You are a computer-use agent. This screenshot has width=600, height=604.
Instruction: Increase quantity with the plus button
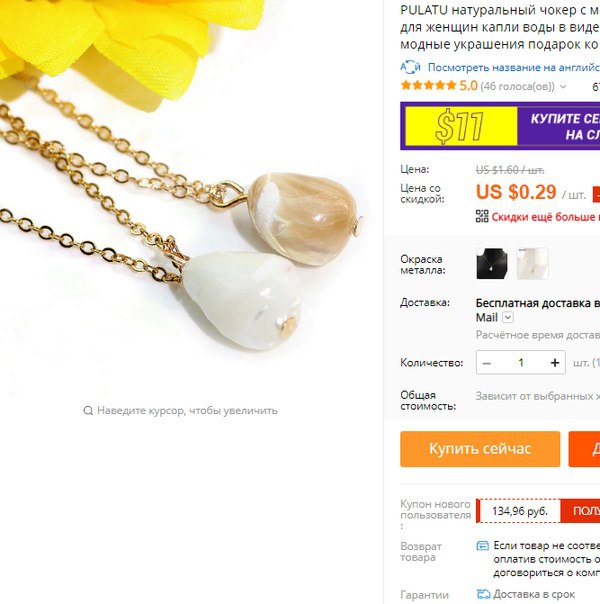555,363
